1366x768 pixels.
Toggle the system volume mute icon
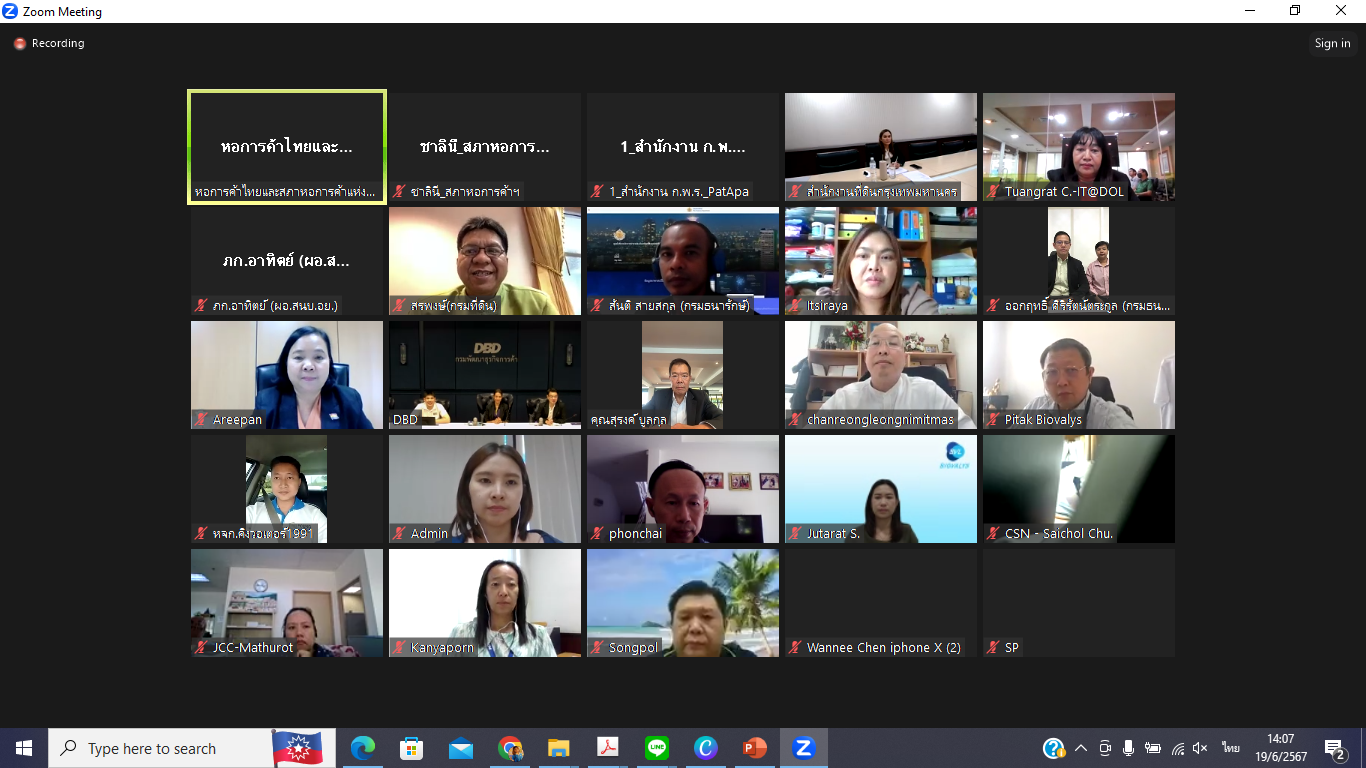(1201, 748)
